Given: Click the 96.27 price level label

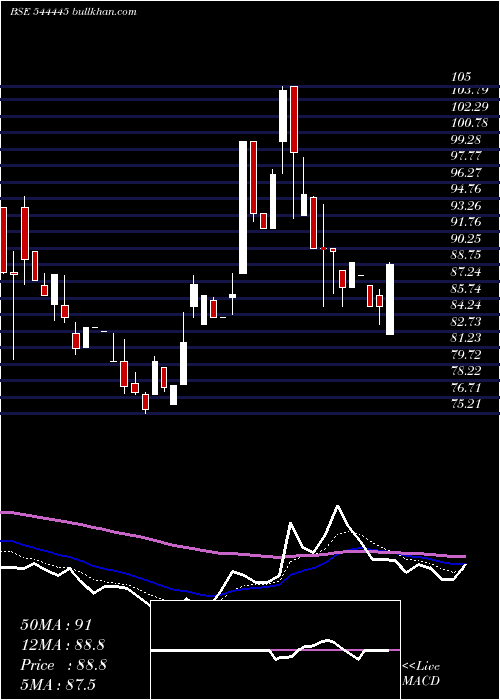Looking at the screenshot, I should [x=466, y=172].
